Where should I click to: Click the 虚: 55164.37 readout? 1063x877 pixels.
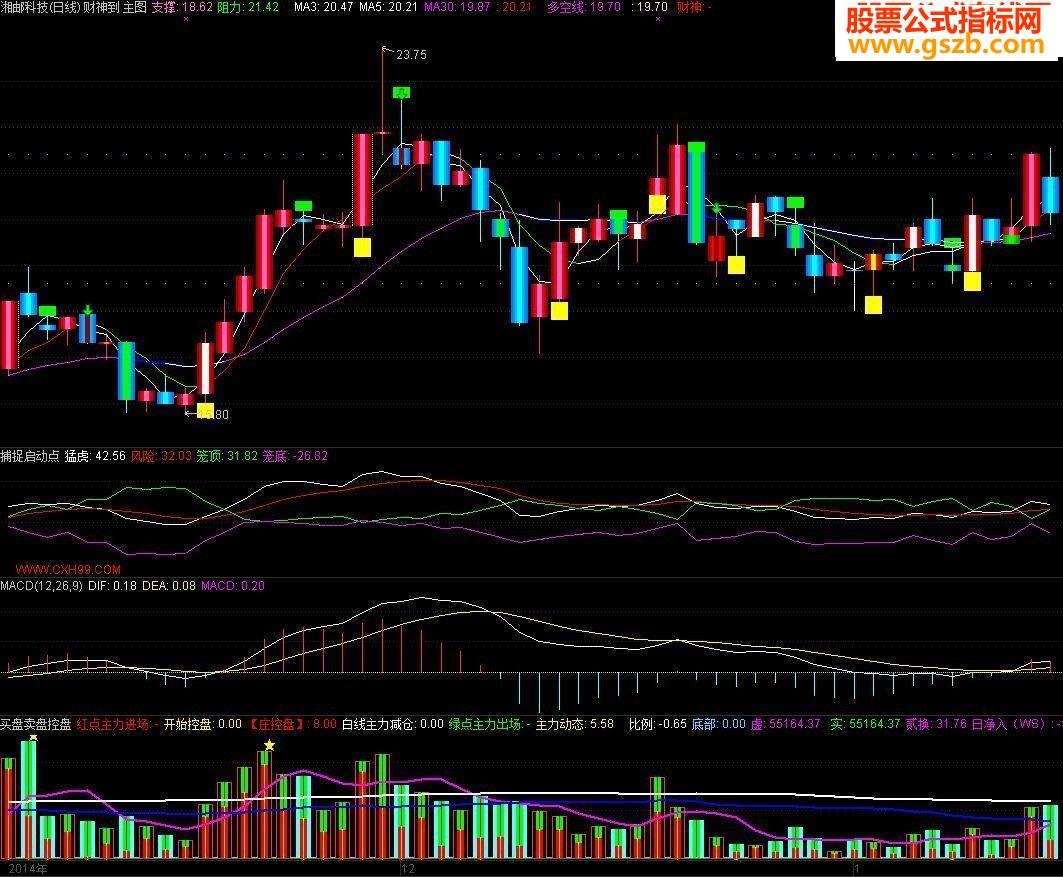(x=786, y=724)
